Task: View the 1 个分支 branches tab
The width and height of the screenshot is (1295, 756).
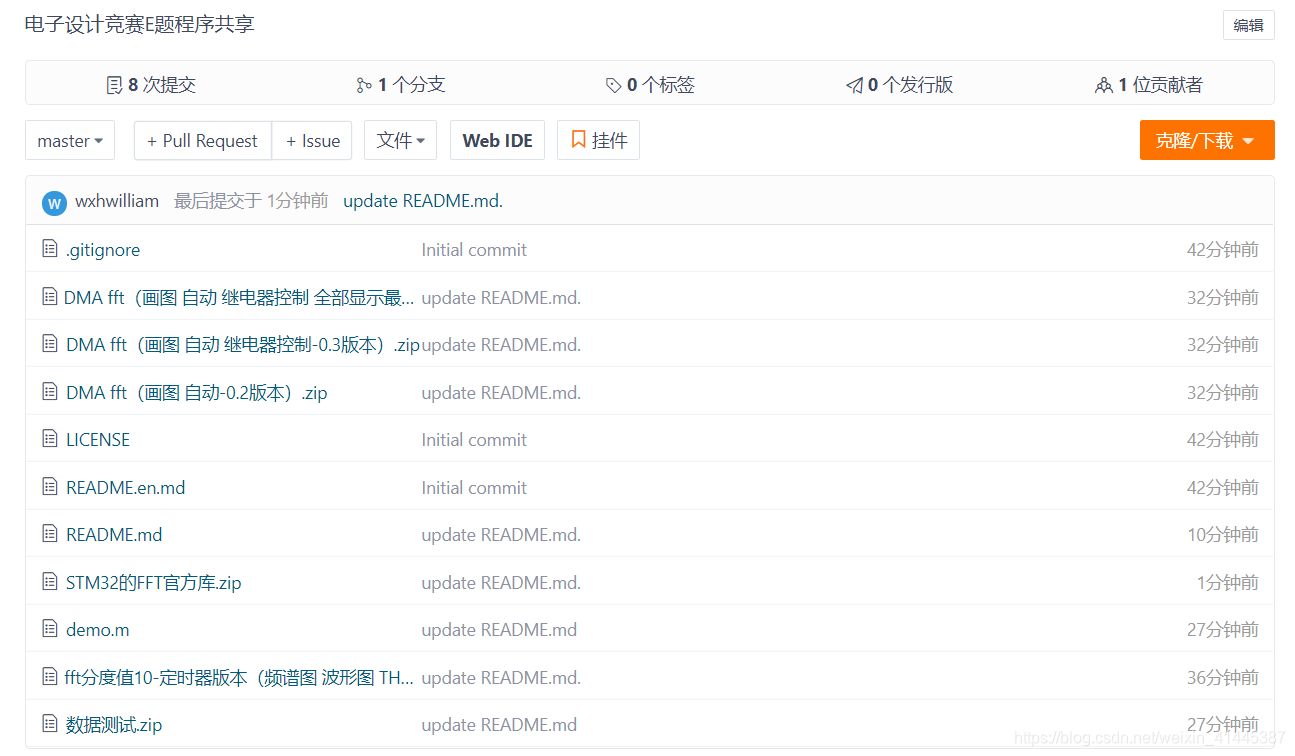Action: [x=401, y=85]
